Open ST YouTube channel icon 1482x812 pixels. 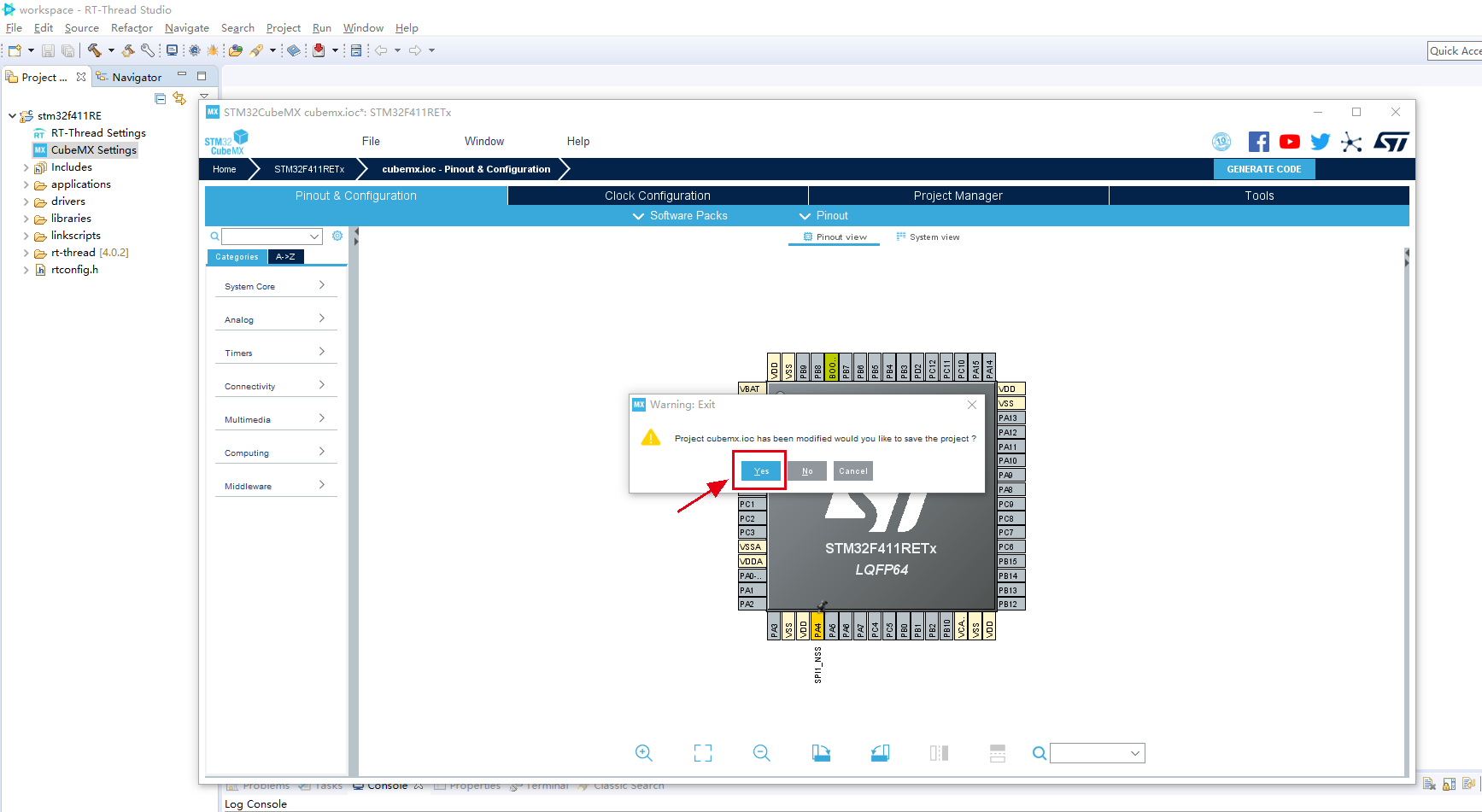tap(1290, 142)
